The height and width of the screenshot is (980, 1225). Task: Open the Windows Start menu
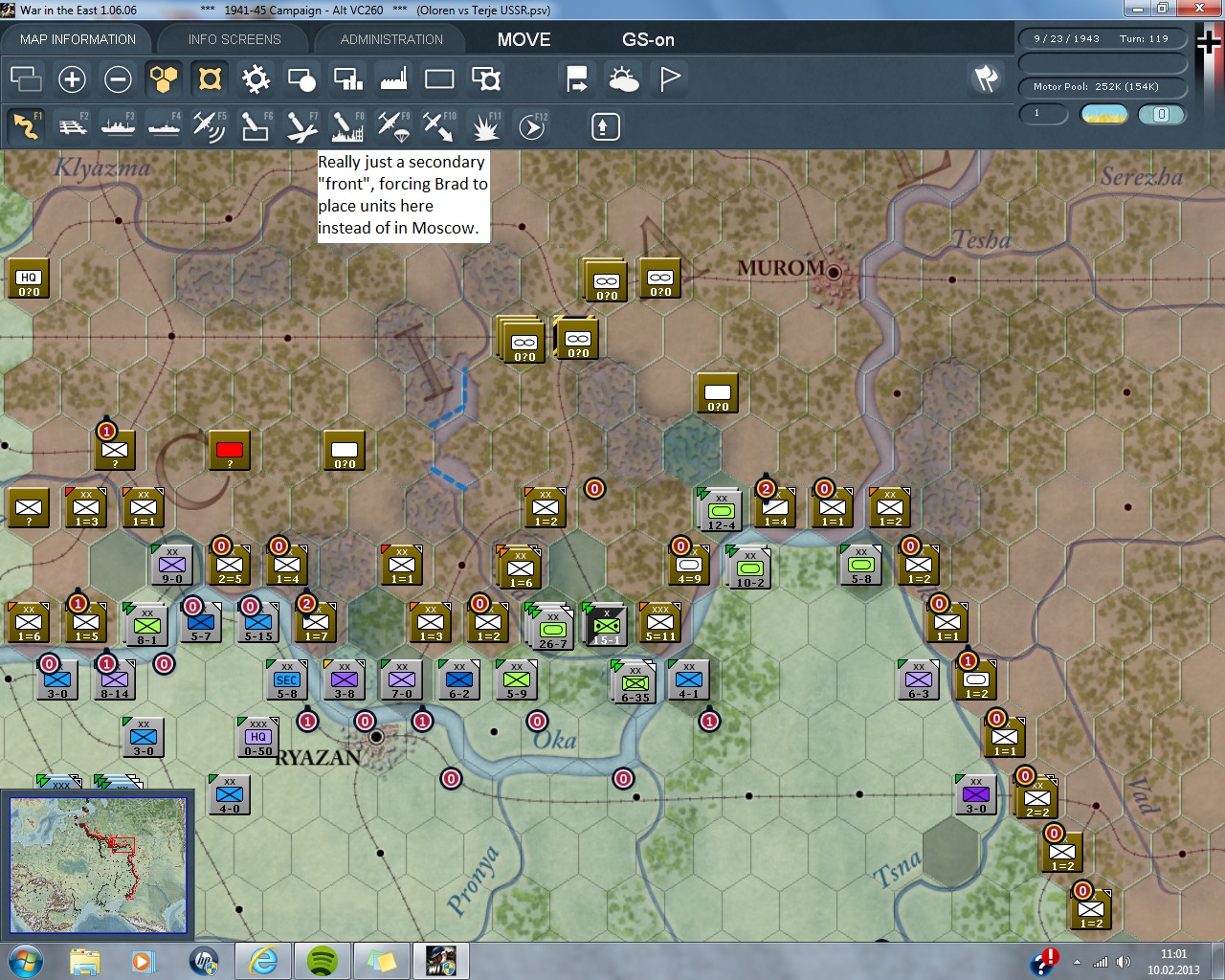(x=25, y=960)
